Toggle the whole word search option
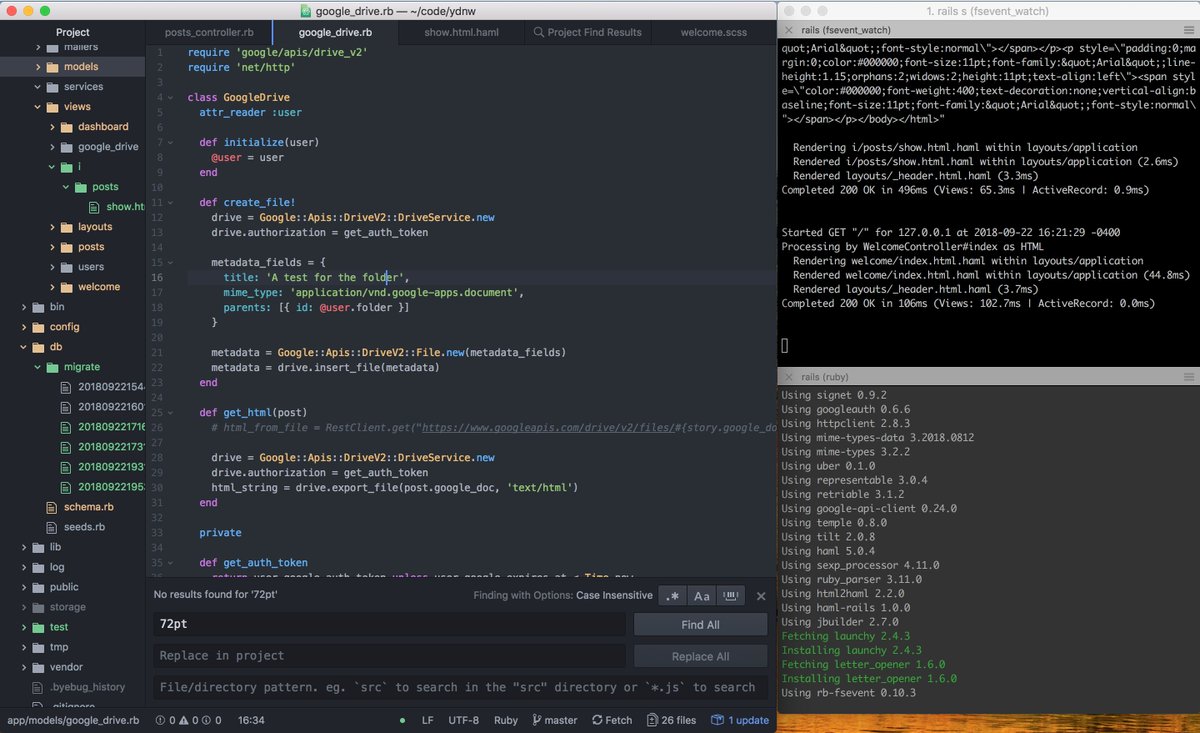Viewport: 1200px width, 733px height. tap(731, 596)
